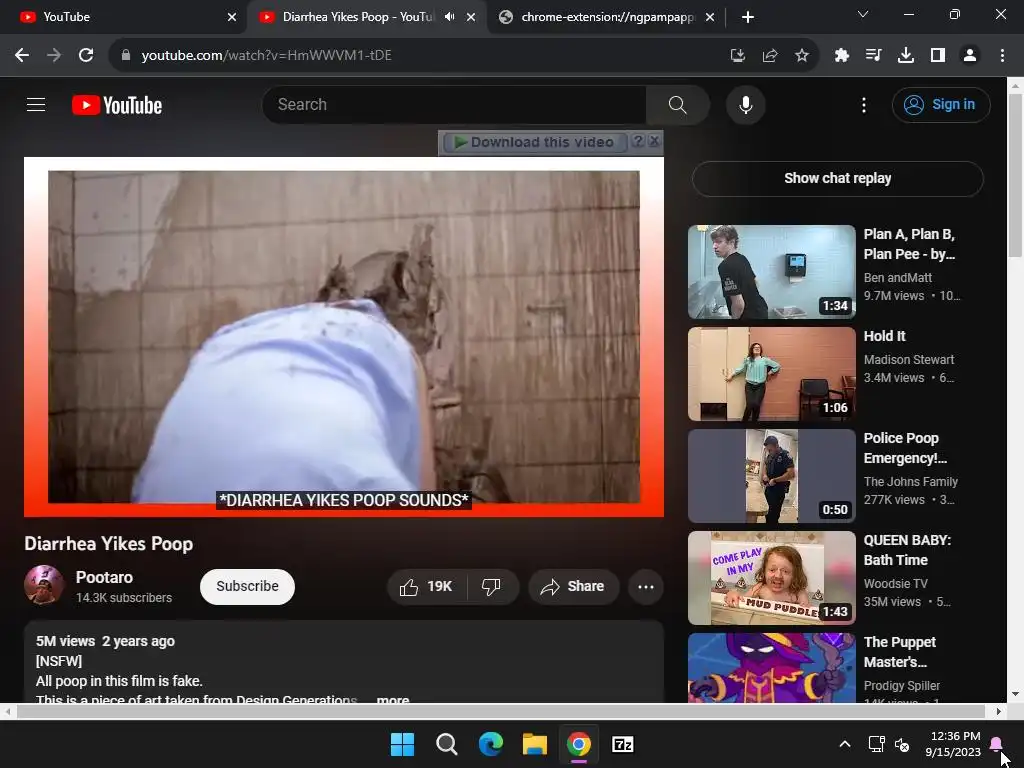Screen dimensions: 1024x768
Task: Open Police Poop Emergency video thumbnail
Action: click(x=771, y=475)
